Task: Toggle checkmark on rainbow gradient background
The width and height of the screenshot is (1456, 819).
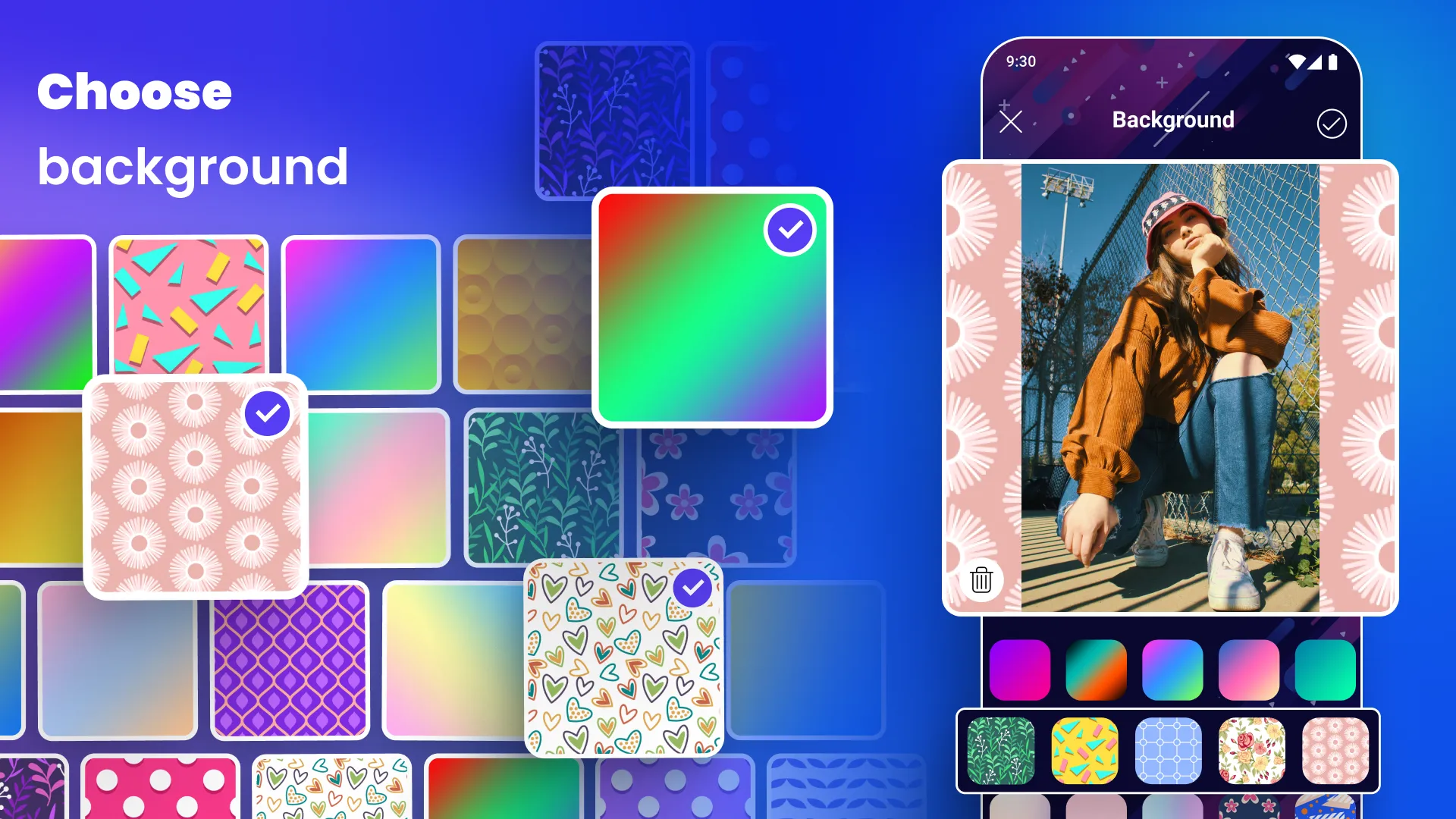Action: pyautogui.click(x=790, y=230)
